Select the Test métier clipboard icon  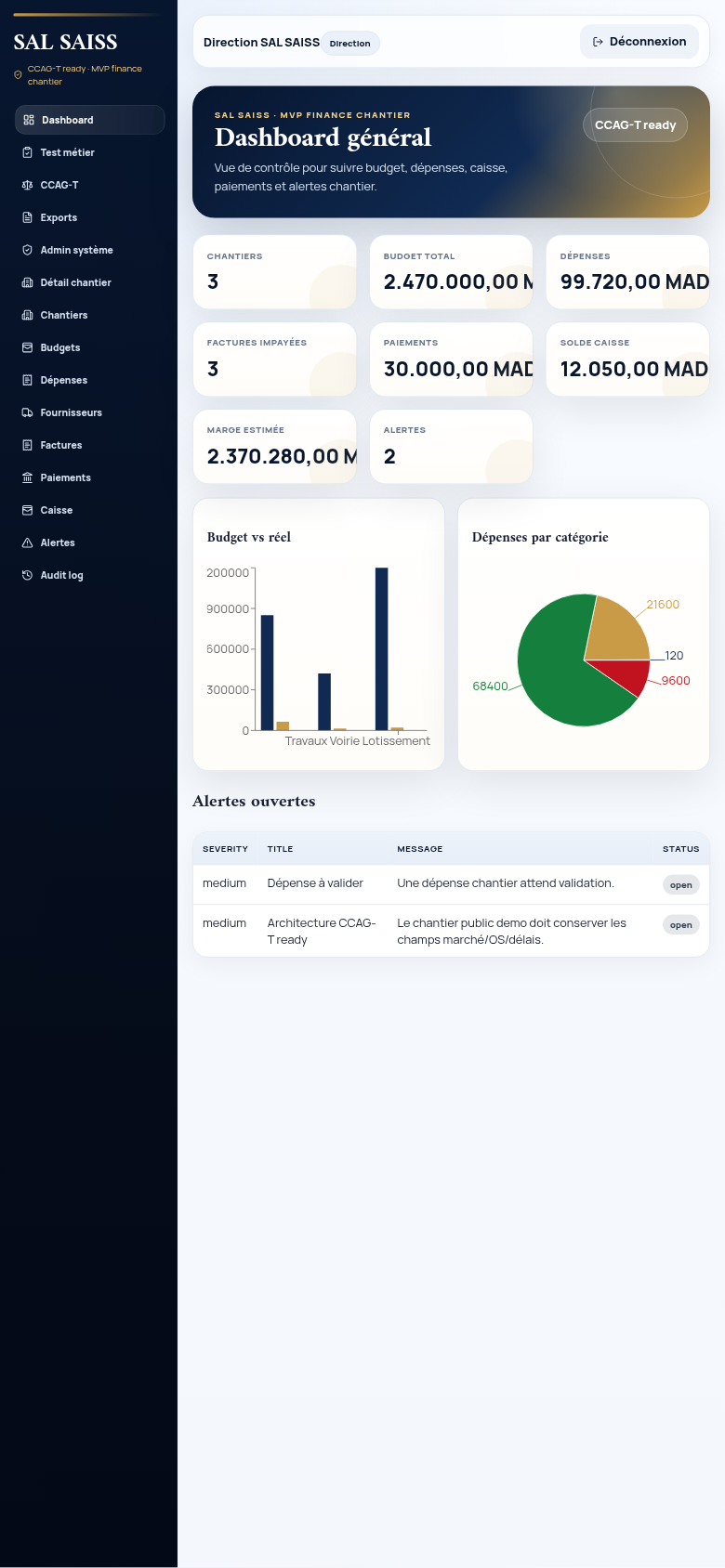click(x=28, y=152)
